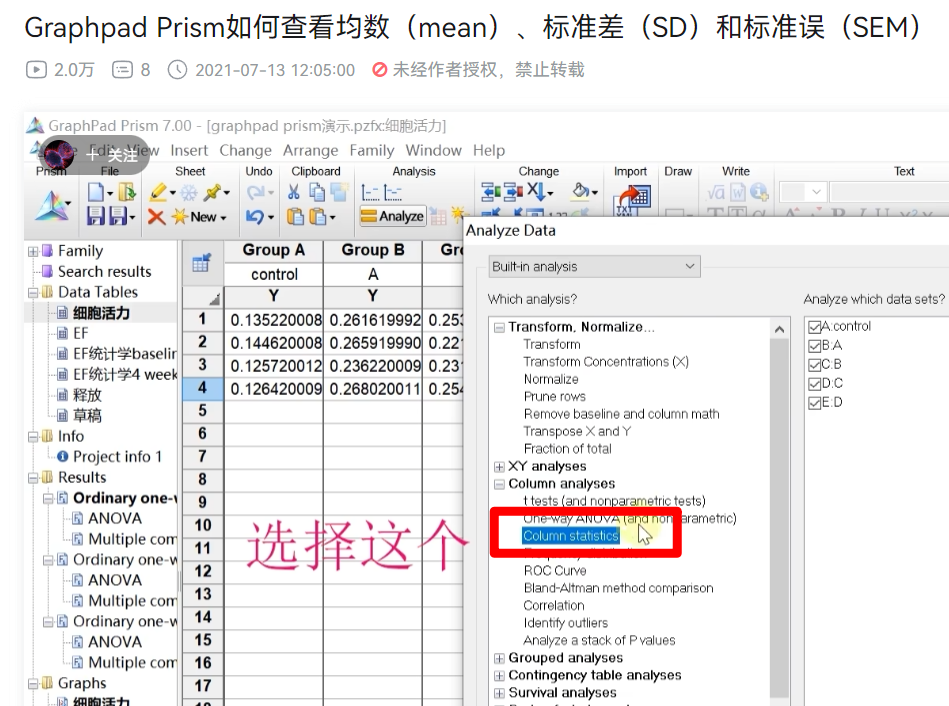Image resolution: width=949 pixels, height=706 pixels.
Task: Open the Family menu
Action: (372, 150)
